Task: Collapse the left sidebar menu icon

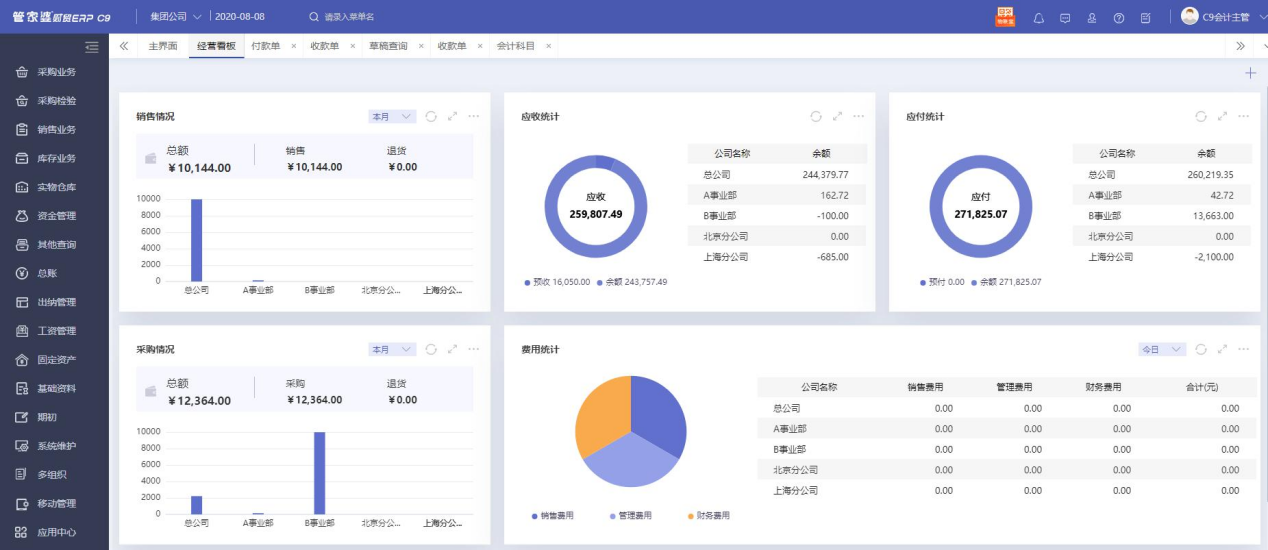Action: click(92, 46)
